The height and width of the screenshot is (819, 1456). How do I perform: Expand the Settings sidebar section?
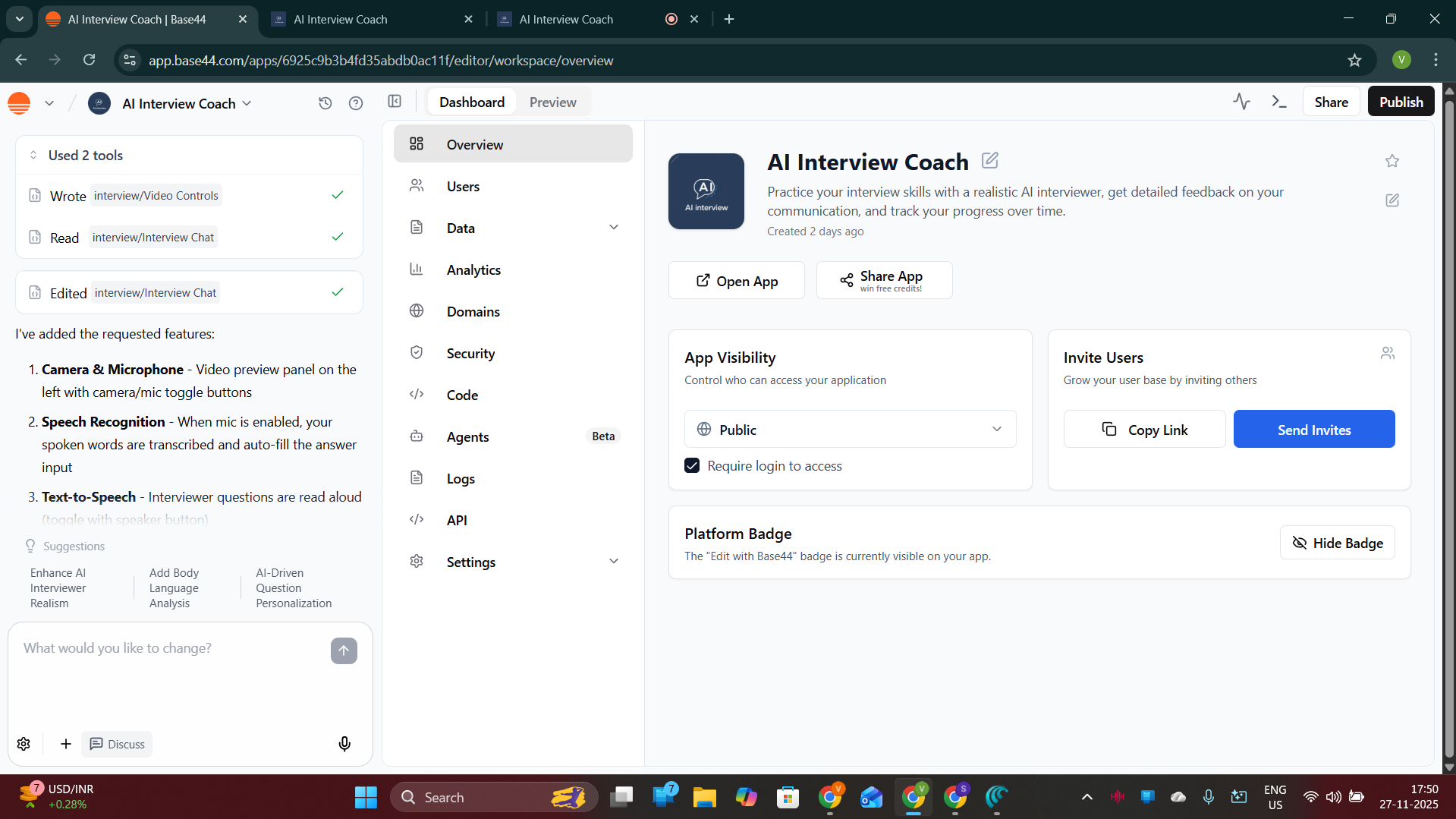click(614, 562)
